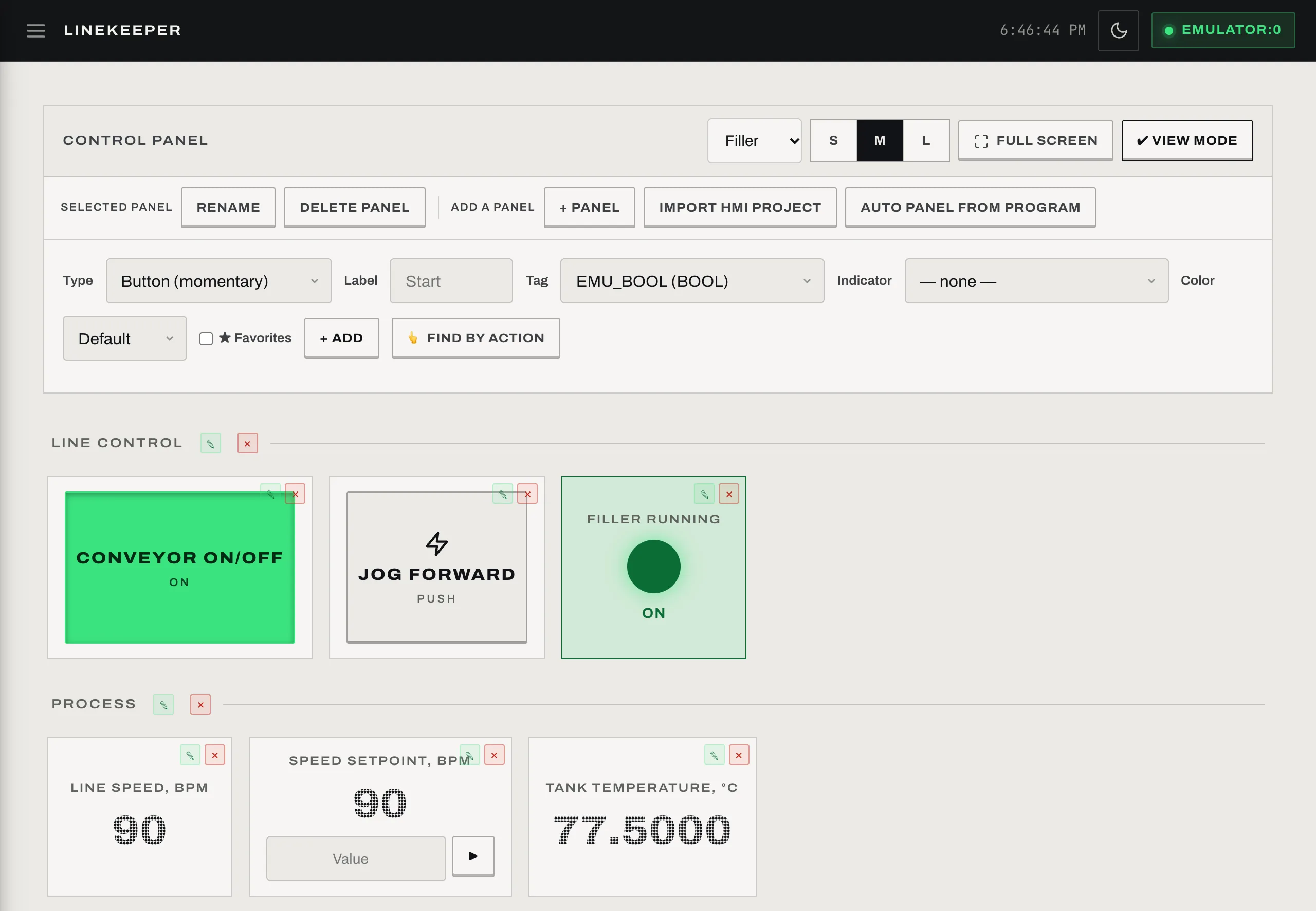Click Import HMI Project
Image resolution: width=1316 pixels, height=911 pixels.
(x=740, y=207)
